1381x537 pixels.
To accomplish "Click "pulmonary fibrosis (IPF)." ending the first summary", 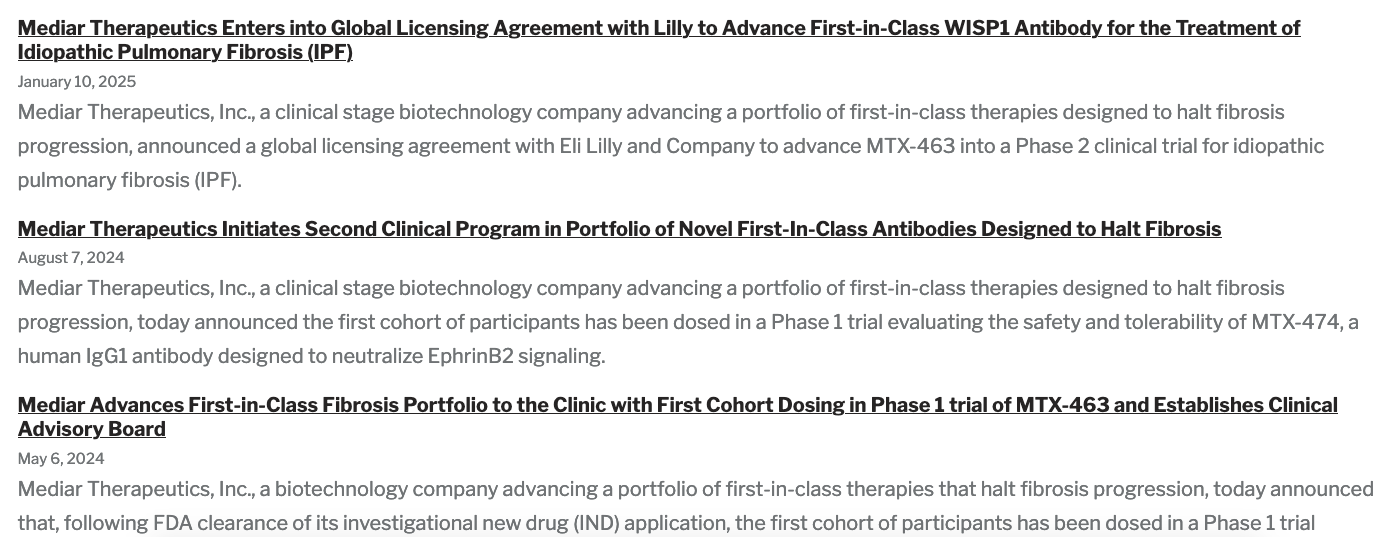I will click(130, 180).
